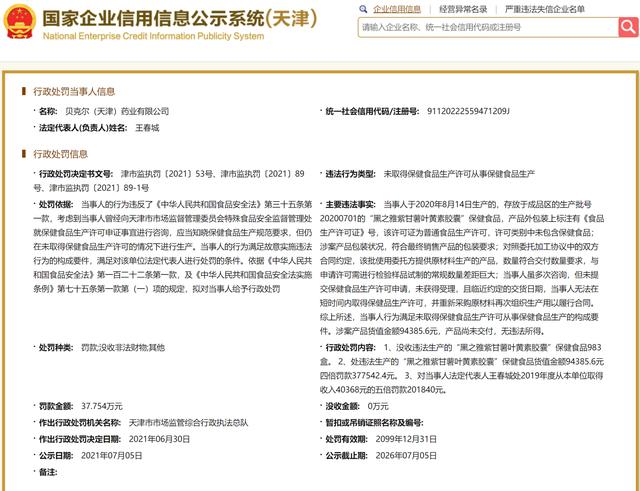Click the 作出行政处罚机关名称 label
Image resolution: width=640 pixels, height=491 pixels.
(80, 422)
